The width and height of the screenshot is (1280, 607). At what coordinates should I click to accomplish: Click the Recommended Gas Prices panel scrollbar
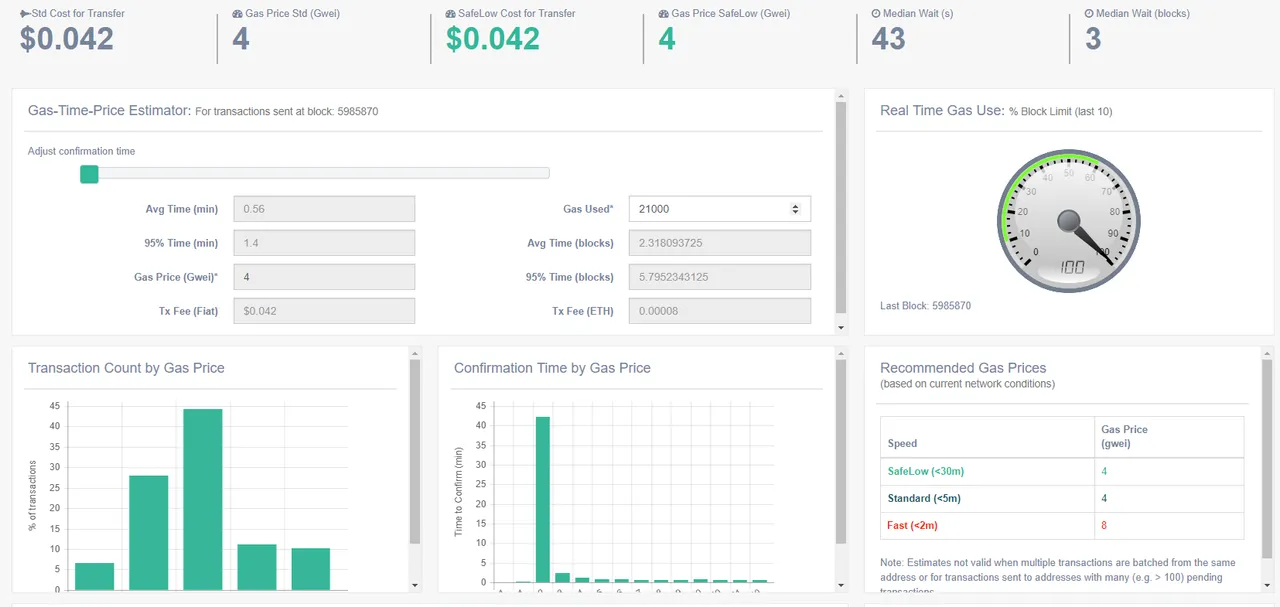click(x=1267, y=460)
